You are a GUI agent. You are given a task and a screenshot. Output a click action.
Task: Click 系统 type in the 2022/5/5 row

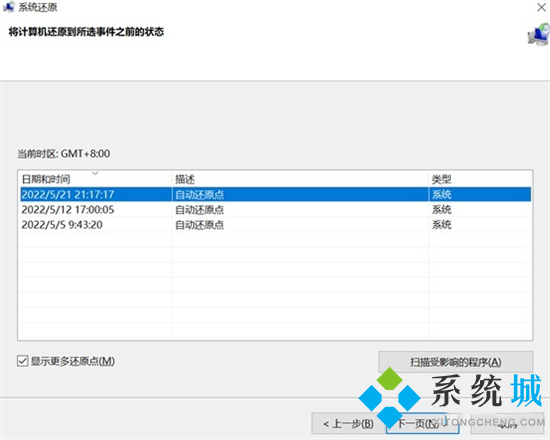point(441,225)
